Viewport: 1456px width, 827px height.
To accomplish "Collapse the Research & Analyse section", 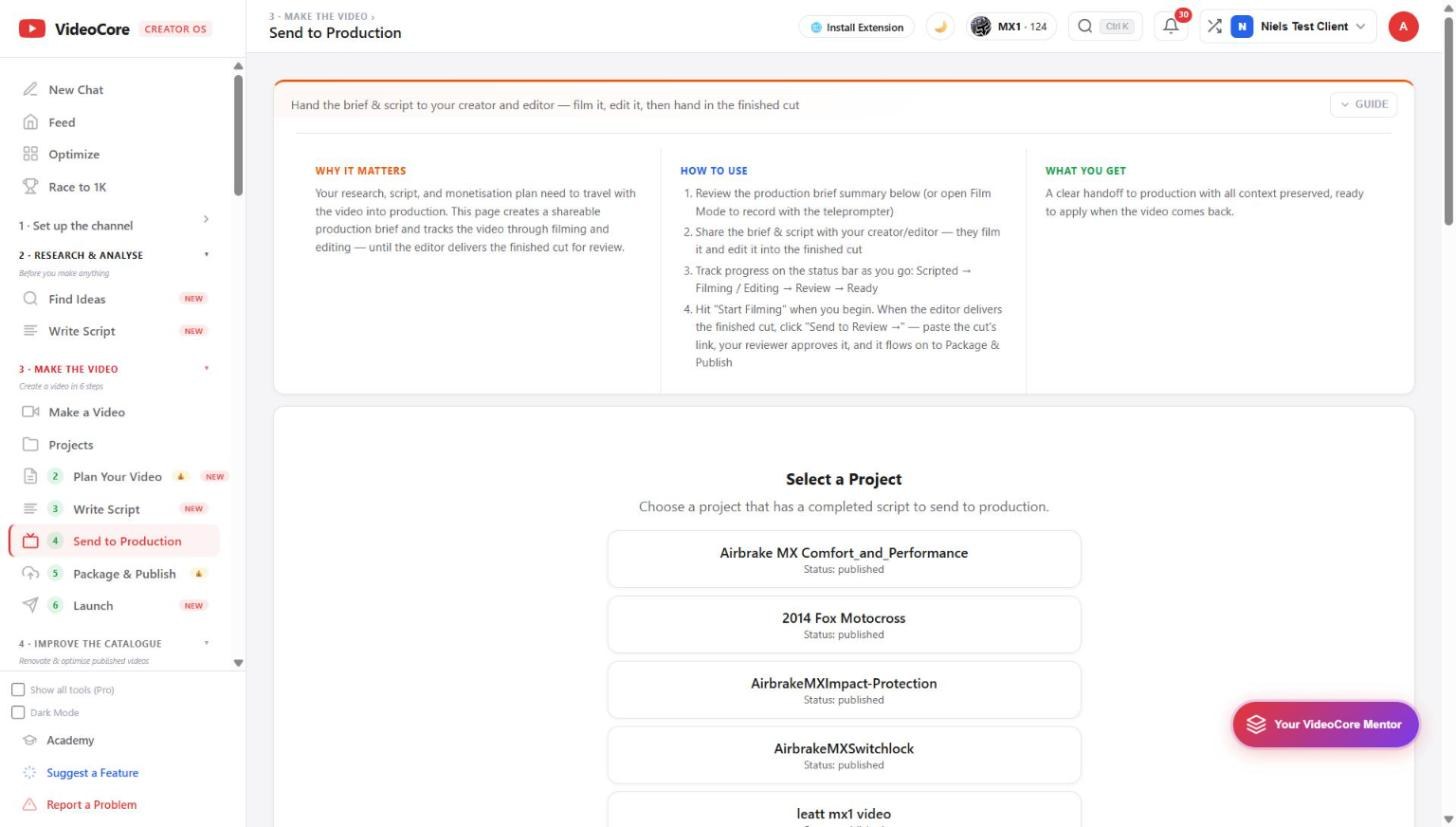I will click(114, 255).
